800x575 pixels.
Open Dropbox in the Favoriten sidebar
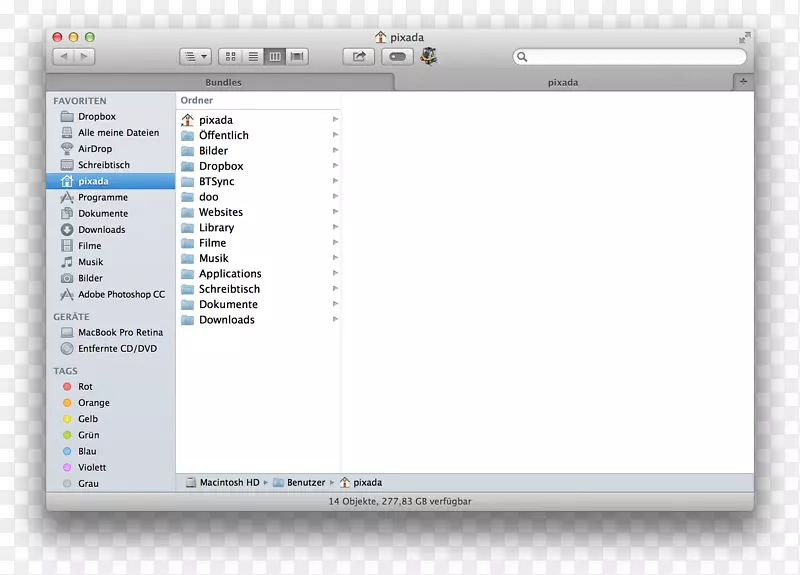[x=110, y=116]
